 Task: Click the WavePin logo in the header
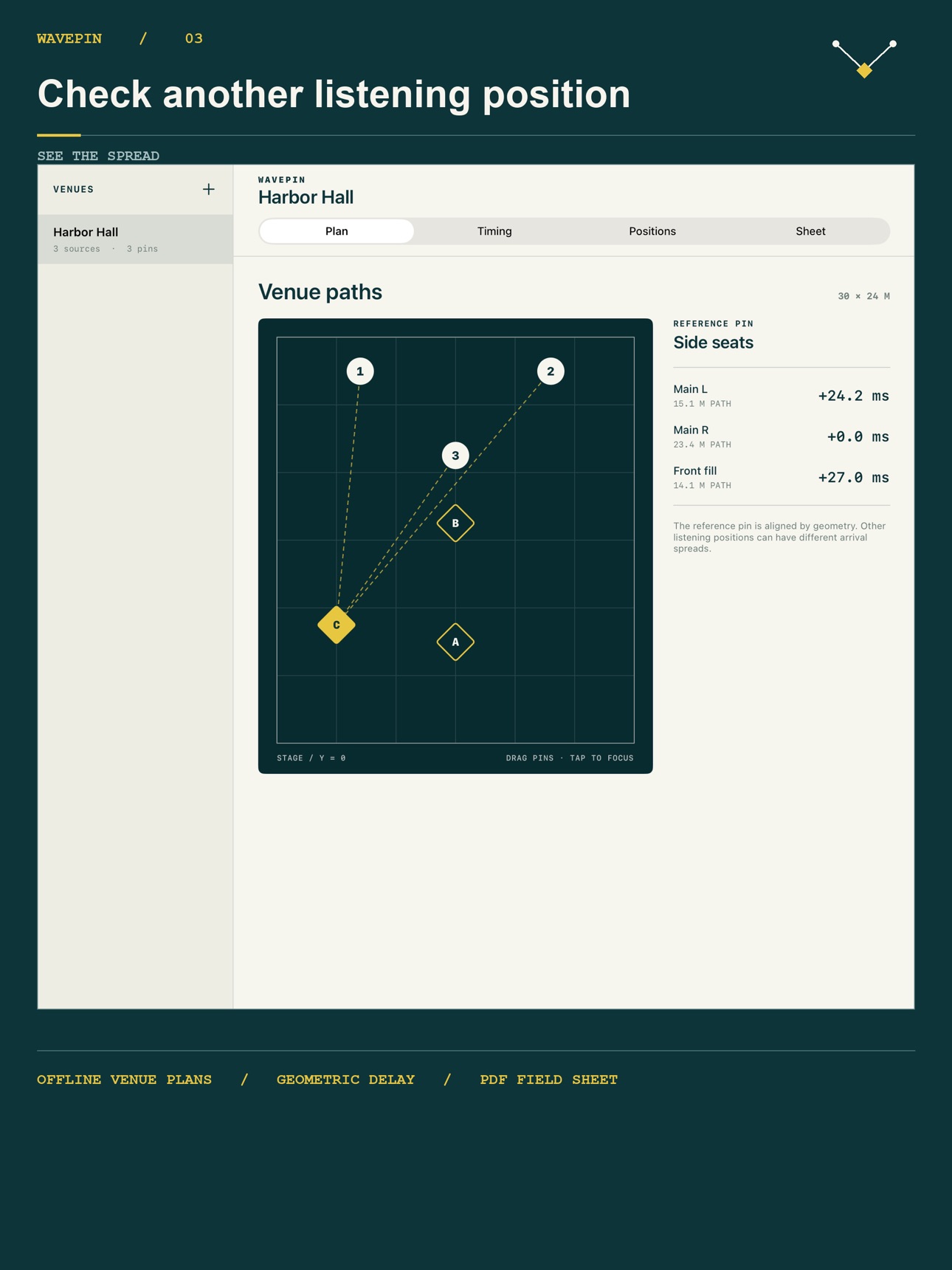(864, 58)
